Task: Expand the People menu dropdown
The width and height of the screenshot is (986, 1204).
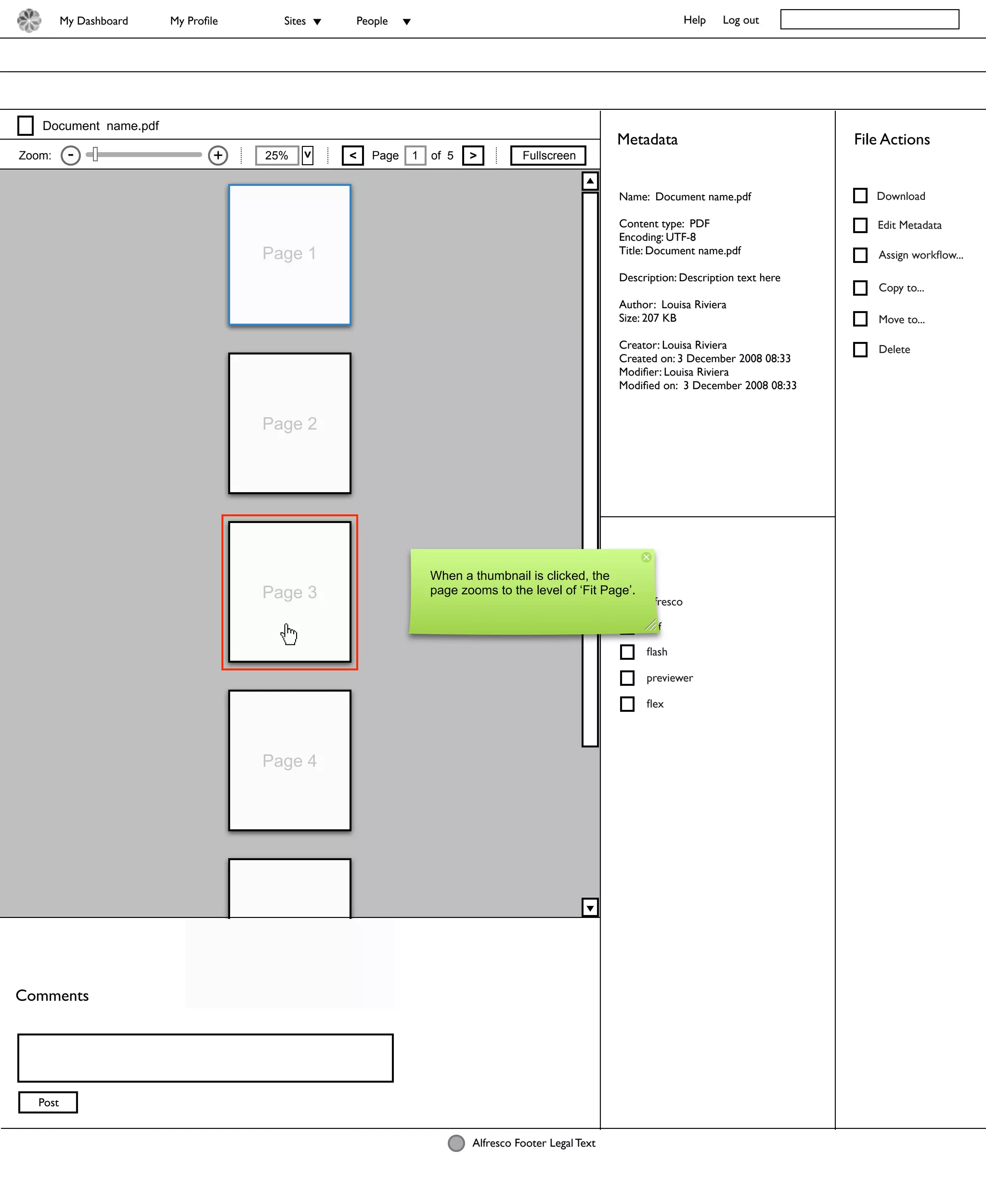Action: (407, 22)
